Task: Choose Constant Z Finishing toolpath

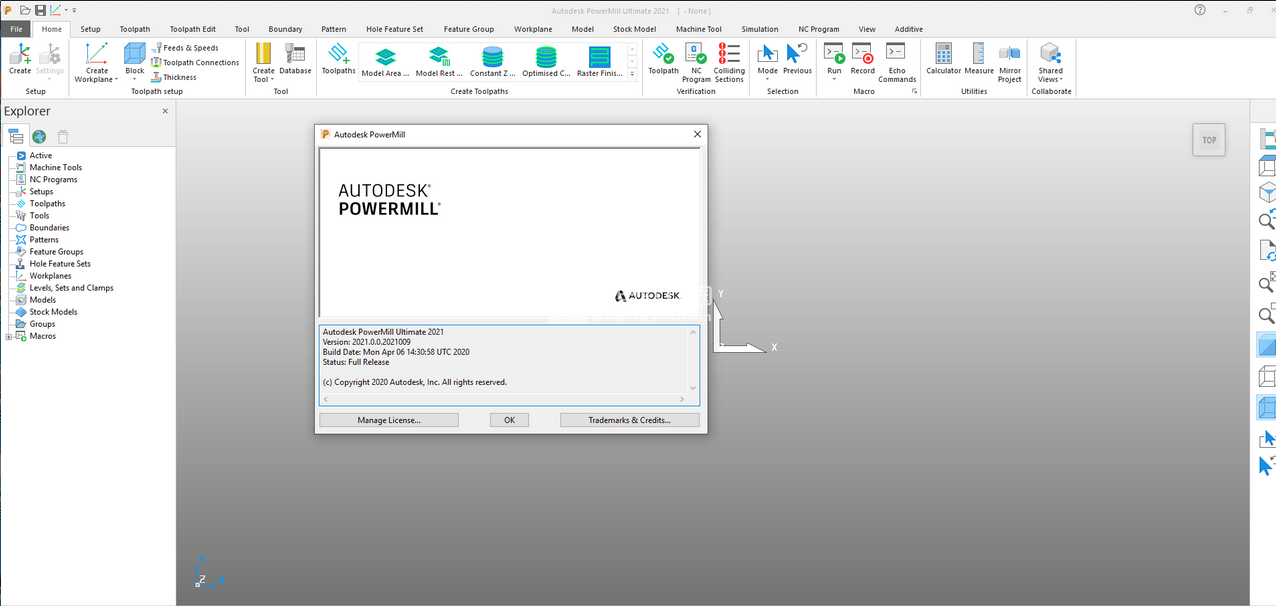Action: click(493, 61)
